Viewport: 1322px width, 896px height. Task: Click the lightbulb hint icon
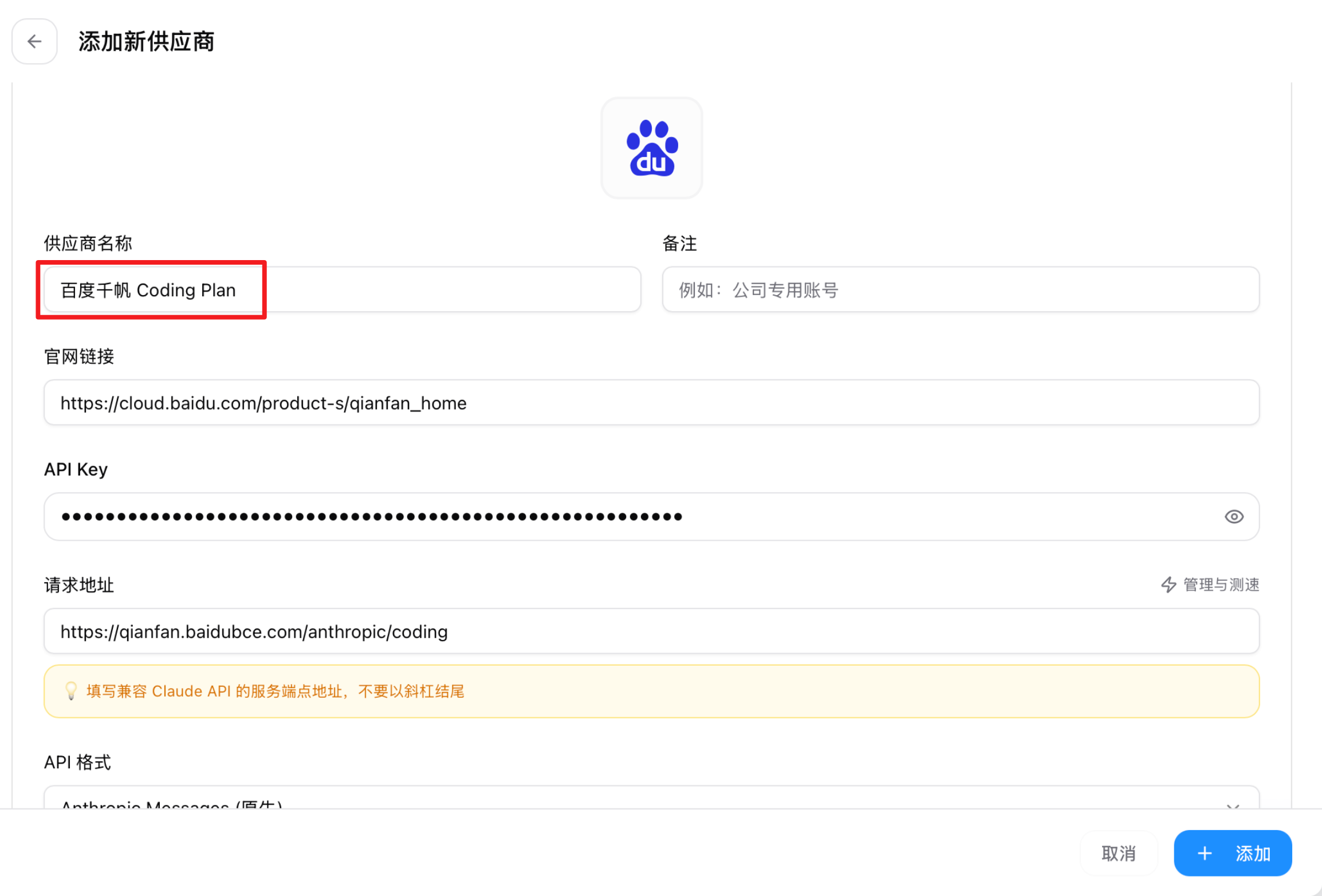pos(71,691)
